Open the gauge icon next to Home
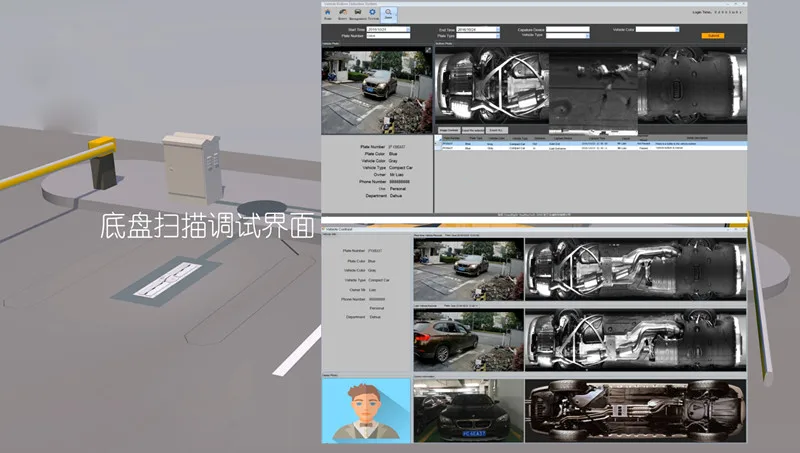The image size is (800, 453). click(342, 14)
